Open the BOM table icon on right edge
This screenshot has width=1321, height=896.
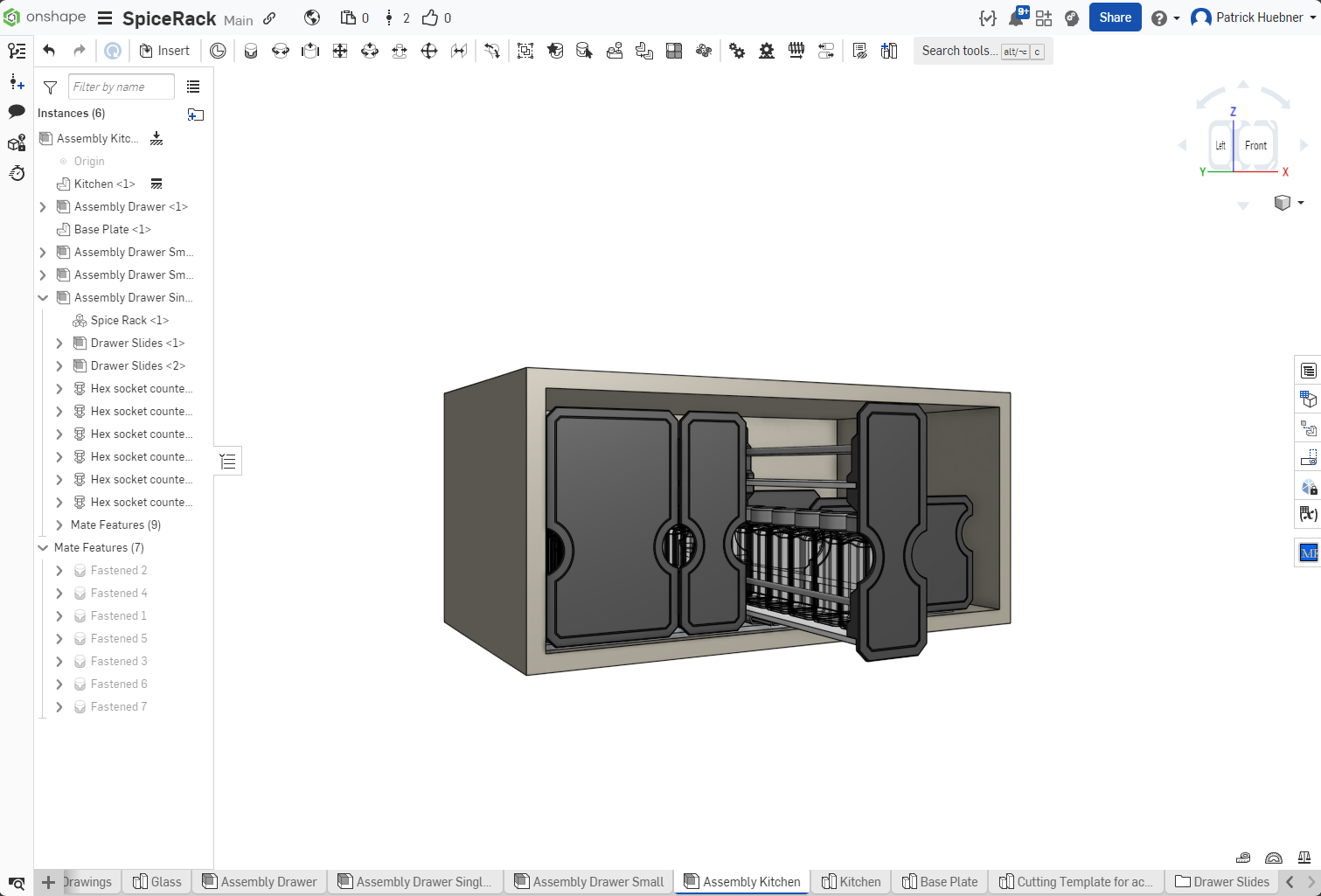(1309, 371)
